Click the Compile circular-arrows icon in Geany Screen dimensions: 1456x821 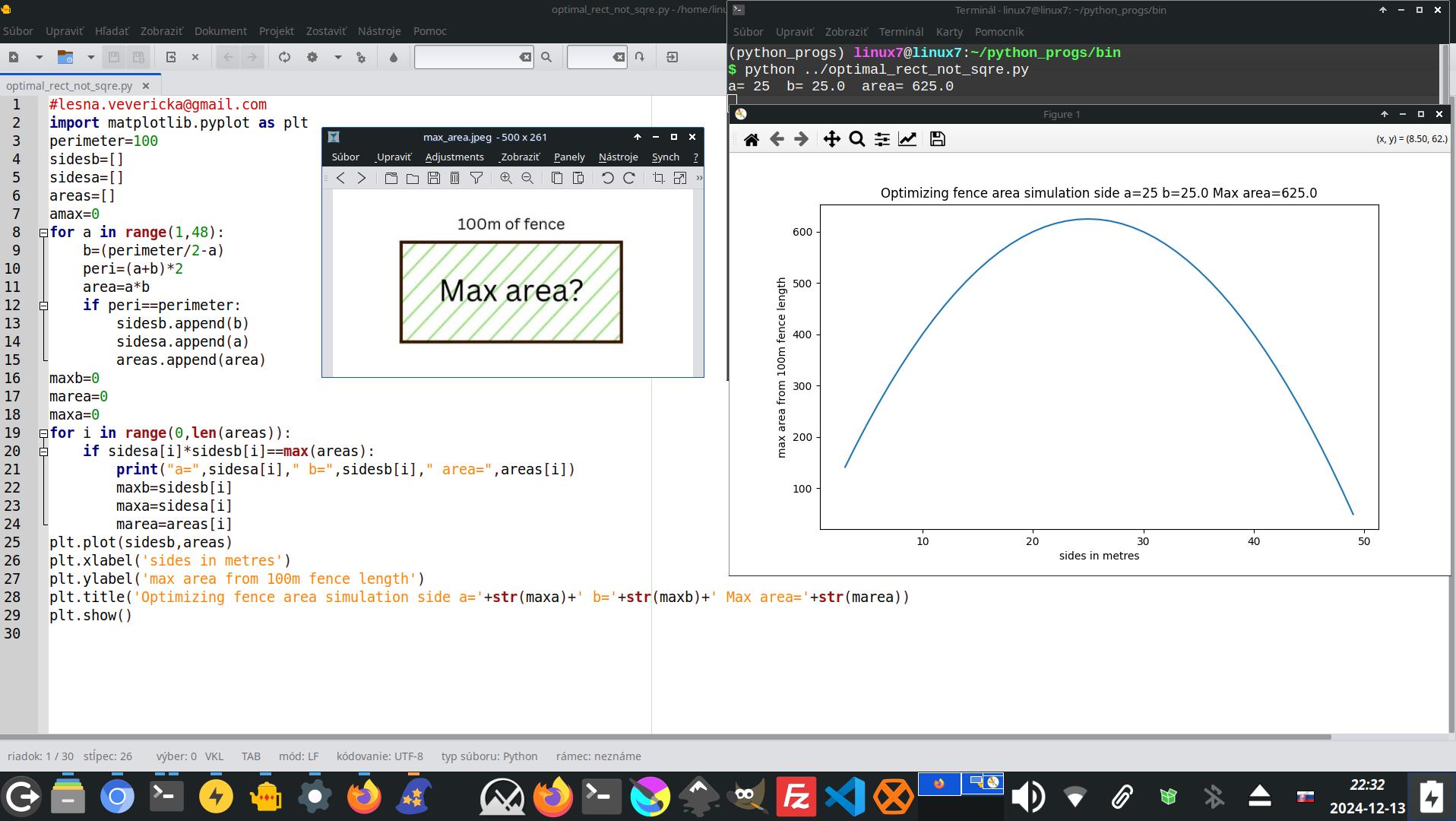(x=284, y=57)
